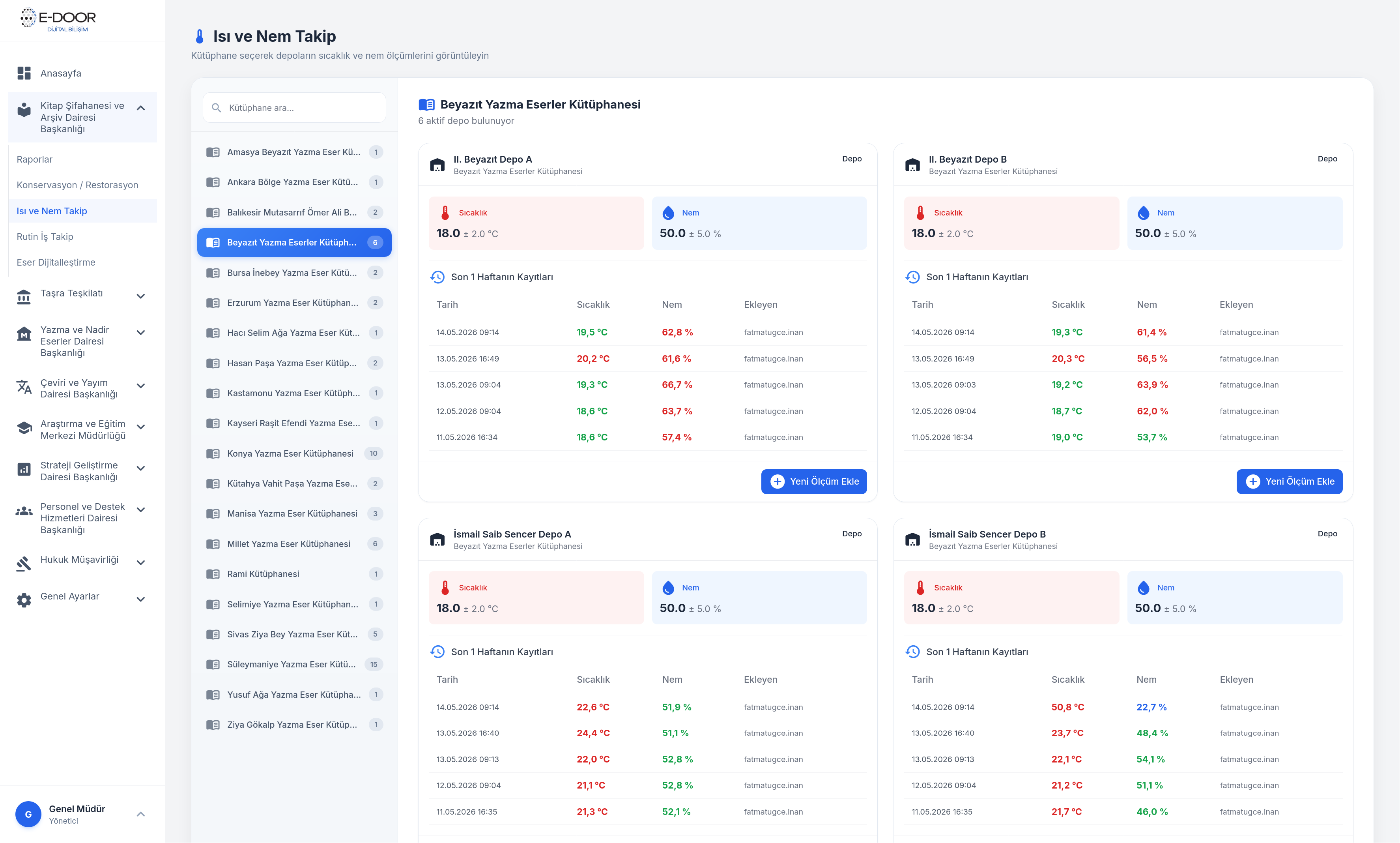Open the Anasayfa dashboard icon
The width and height of the screenshot is (1400, 843).
24,73
